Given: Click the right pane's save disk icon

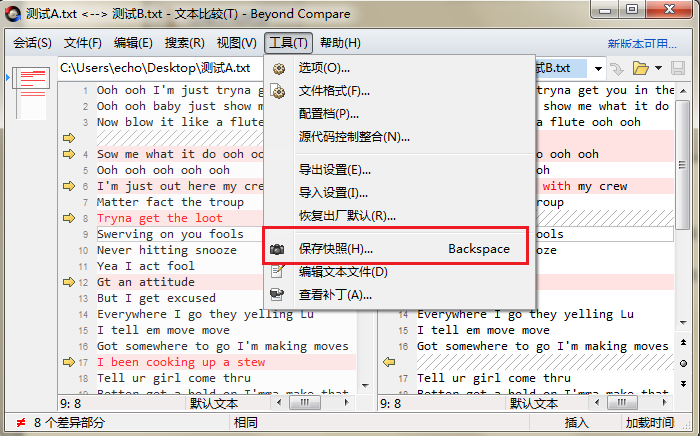Looking at the screenshot, I should (678, 68).
